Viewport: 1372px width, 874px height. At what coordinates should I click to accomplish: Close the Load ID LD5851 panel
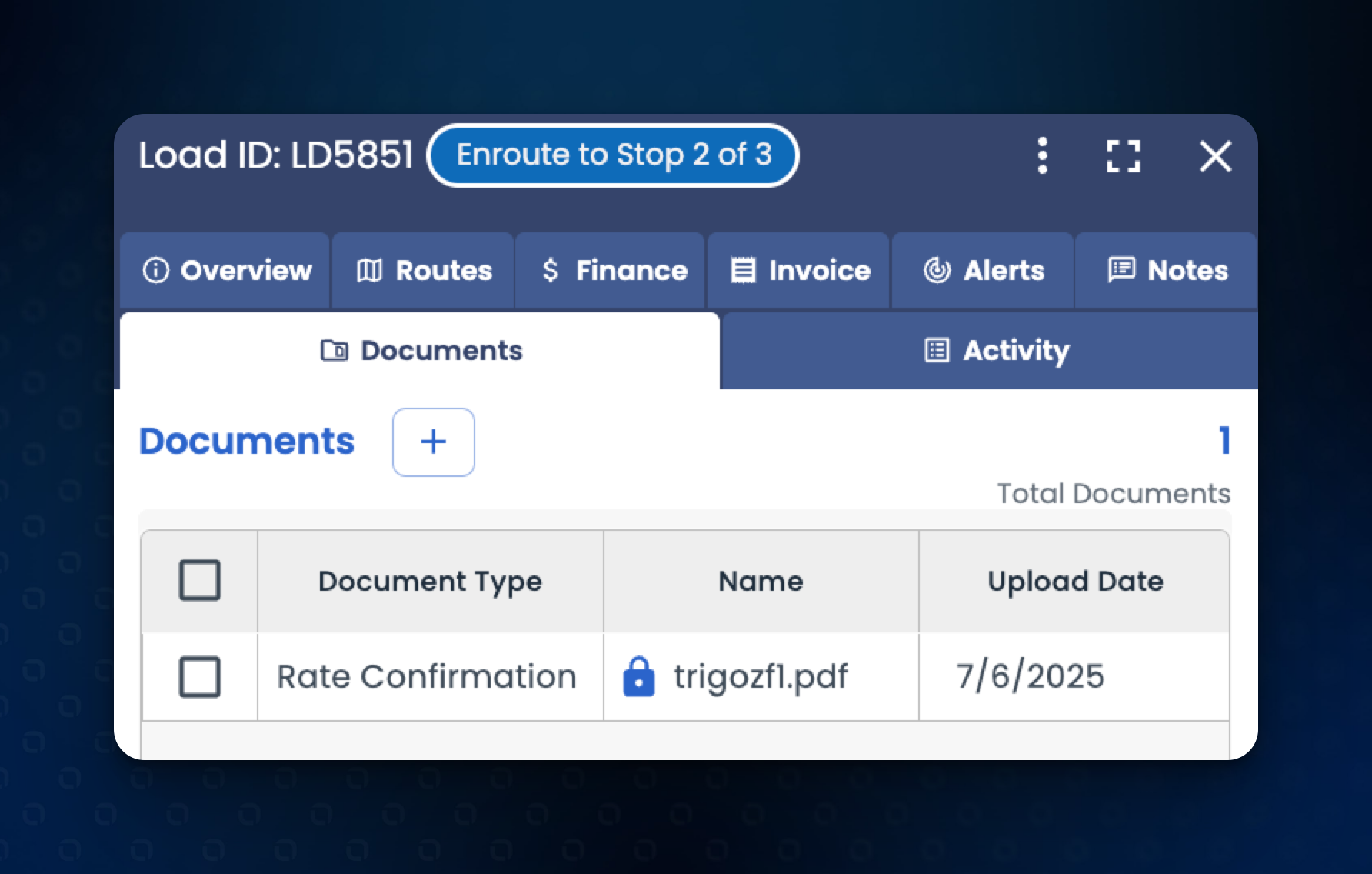tap(1215, 156)
